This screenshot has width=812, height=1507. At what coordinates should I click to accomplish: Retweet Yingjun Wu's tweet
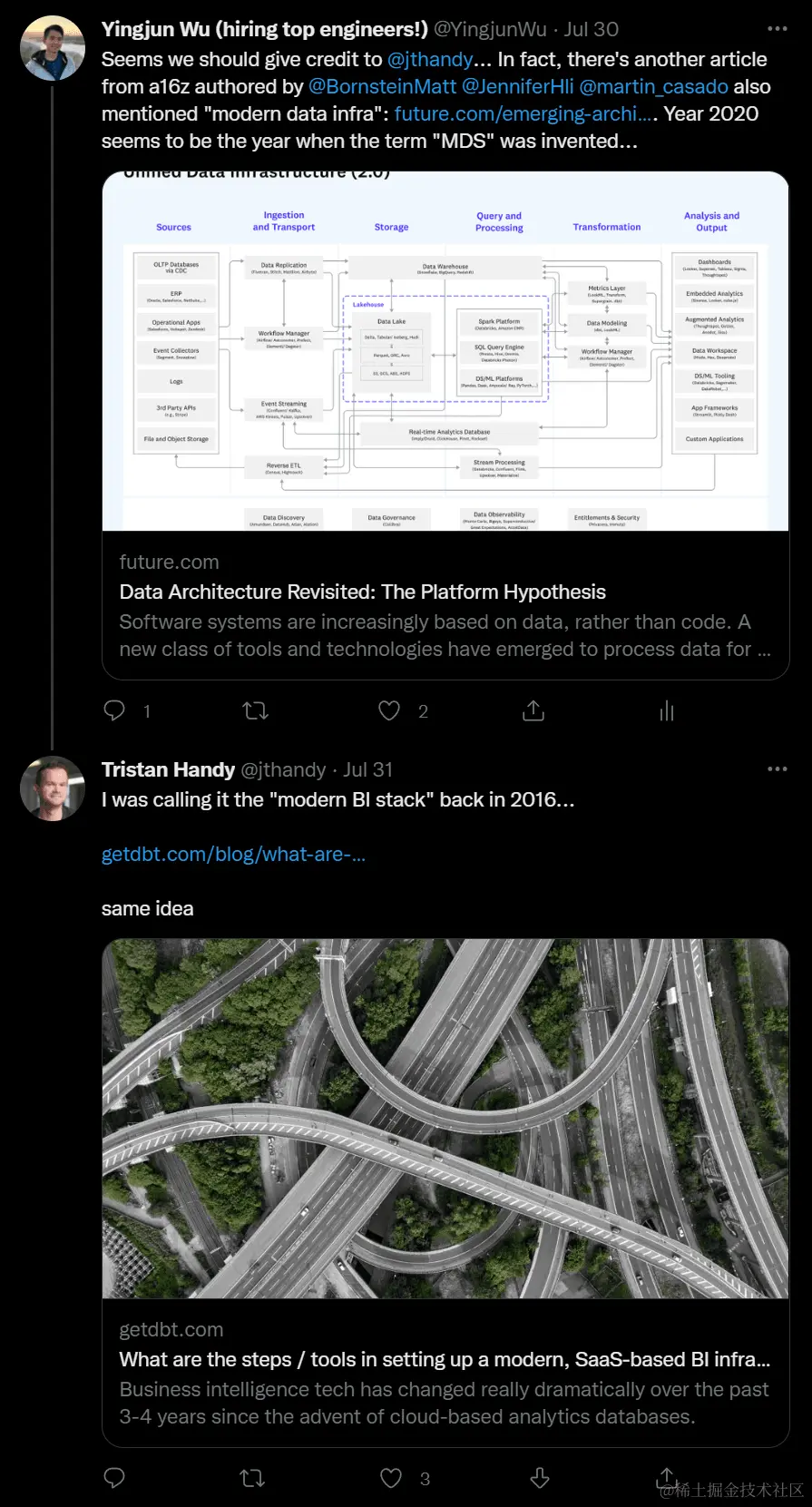click(x=256, y=710)
